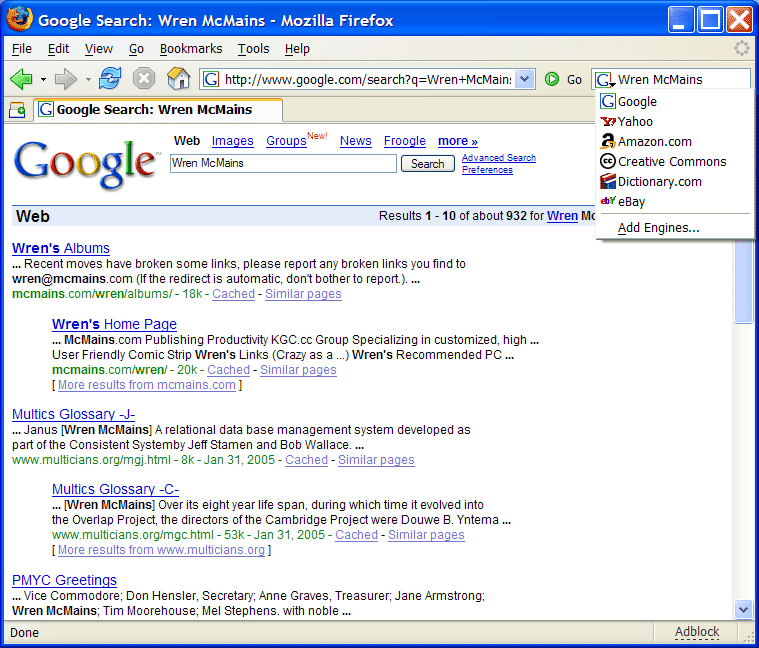Open Cached link for Wren's Albums result
The height and width of the screenshot is (648, 759).
pyautogui.click(x=233, y=294)
